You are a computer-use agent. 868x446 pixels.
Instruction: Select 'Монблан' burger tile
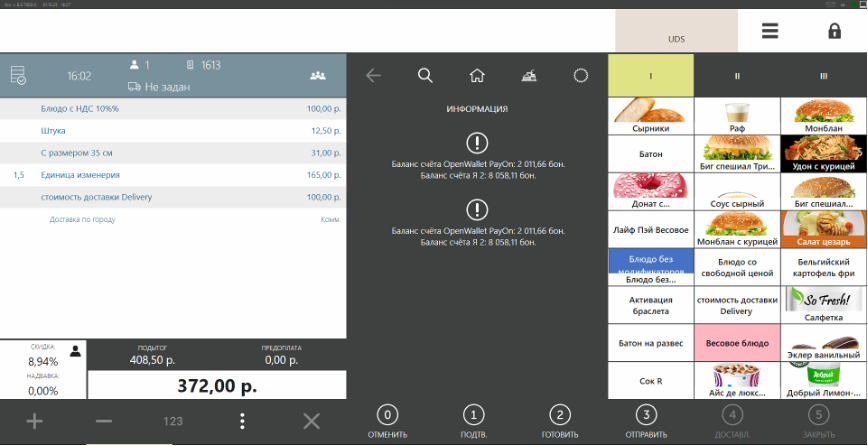pos(824,116)
